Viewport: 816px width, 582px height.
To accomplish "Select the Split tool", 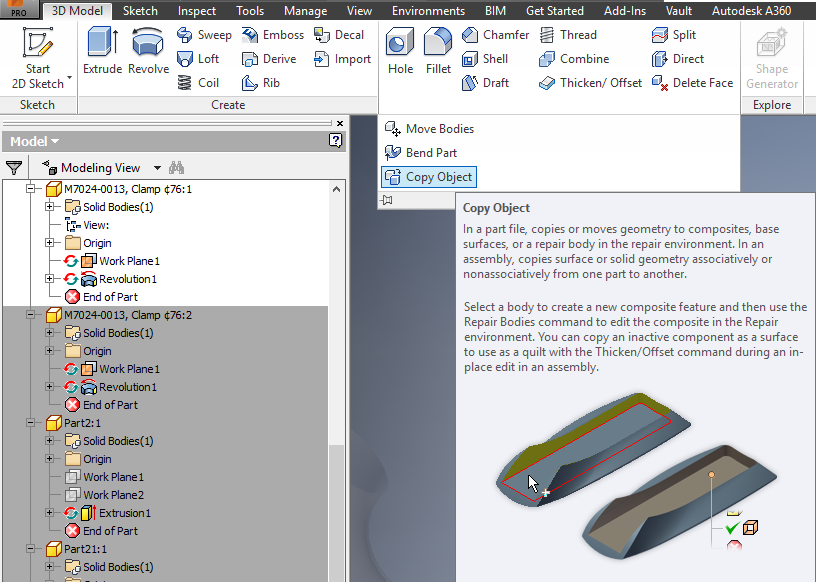I will click(673, 35).
